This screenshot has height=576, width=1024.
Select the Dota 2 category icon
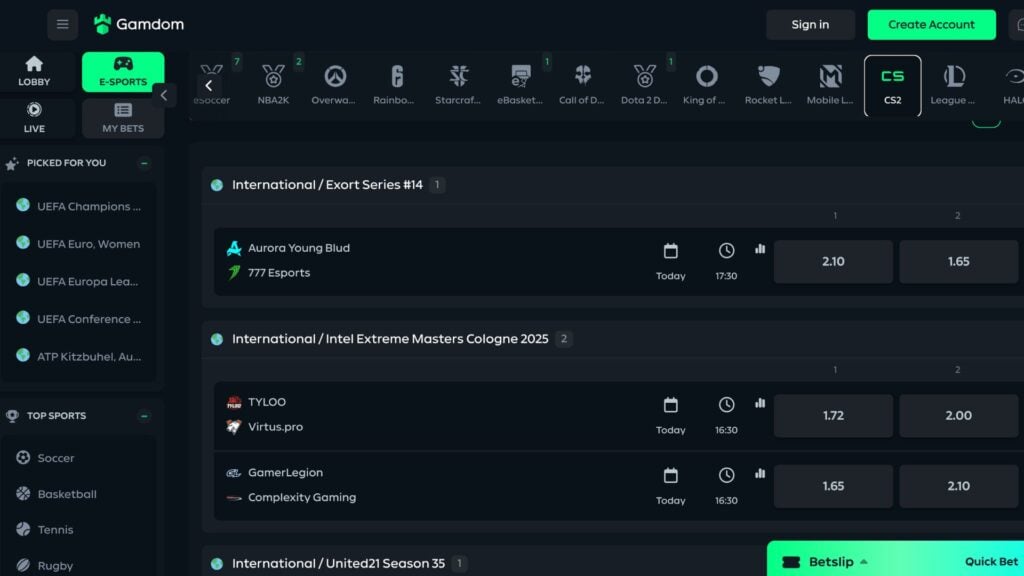pos(644,85)
